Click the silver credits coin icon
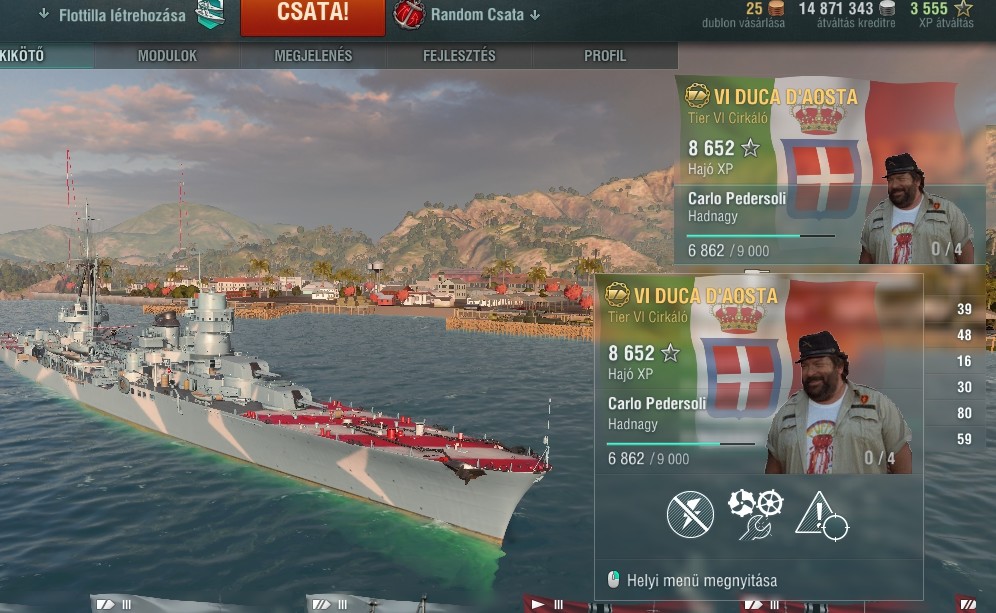The image size is (996, 613). click(x=887, y=8)
